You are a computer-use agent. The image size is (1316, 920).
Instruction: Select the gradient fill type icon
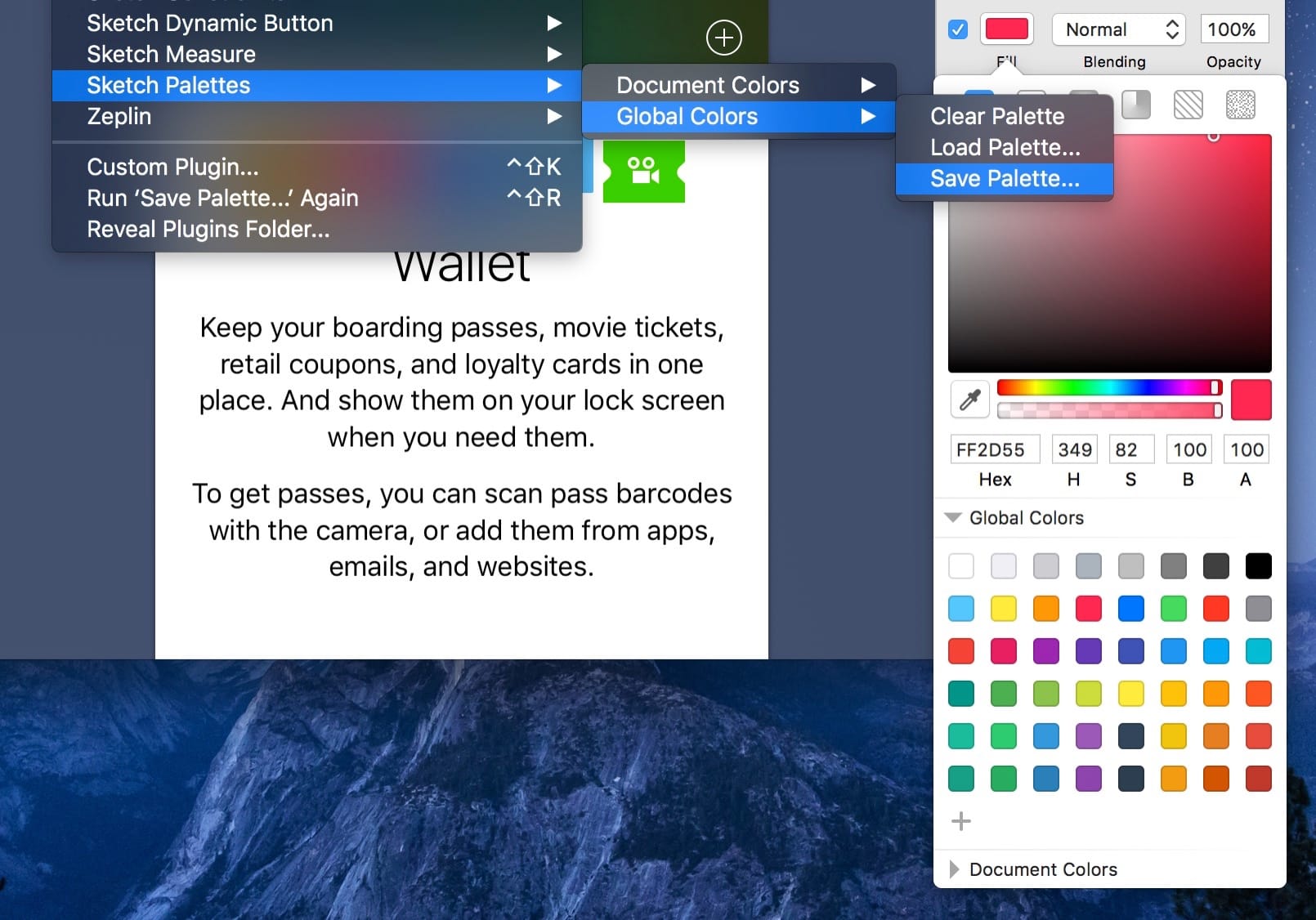point(1136,105)
